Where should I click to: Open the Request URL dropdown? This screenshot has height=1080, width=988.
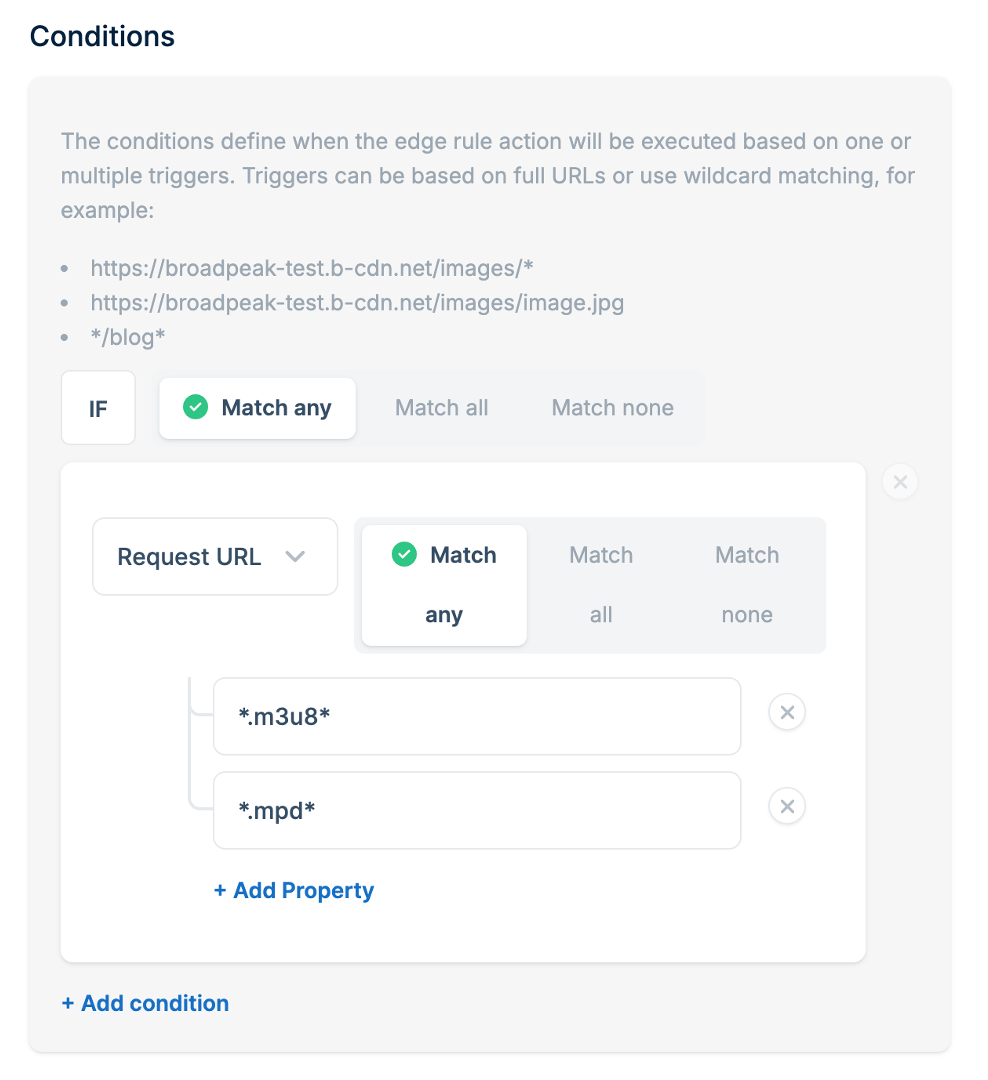tap(215, 557)
